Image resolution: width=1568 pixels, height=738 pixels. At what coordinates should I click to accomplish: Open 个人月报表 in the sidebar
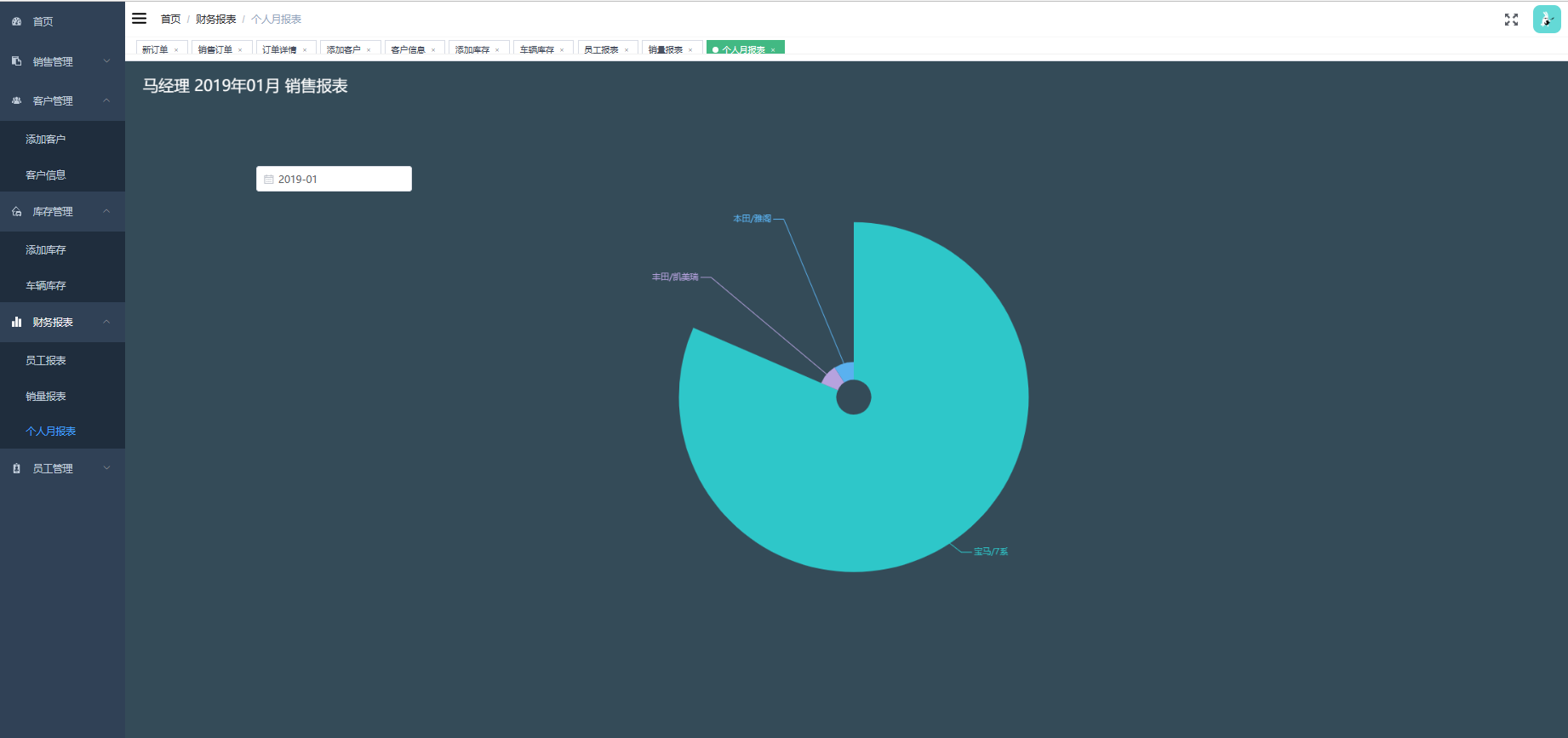tap(62, 431)
